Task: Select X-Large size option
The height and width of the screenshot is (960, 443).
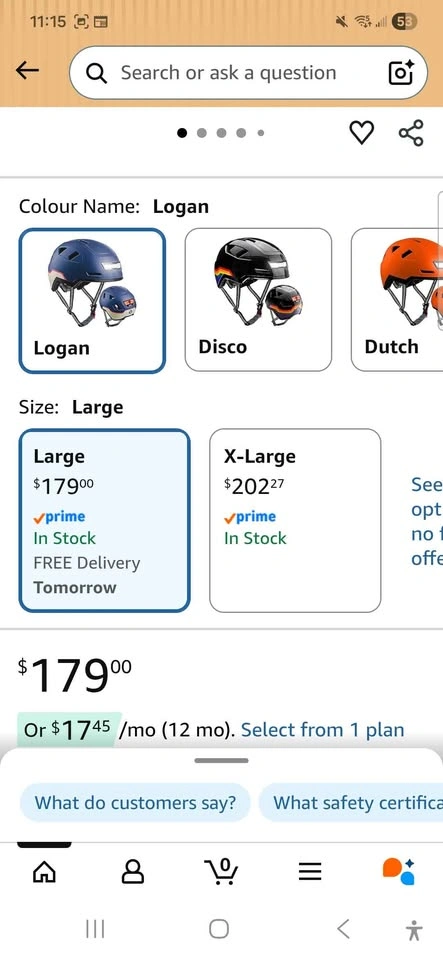Action: click(x=295, y=520)
